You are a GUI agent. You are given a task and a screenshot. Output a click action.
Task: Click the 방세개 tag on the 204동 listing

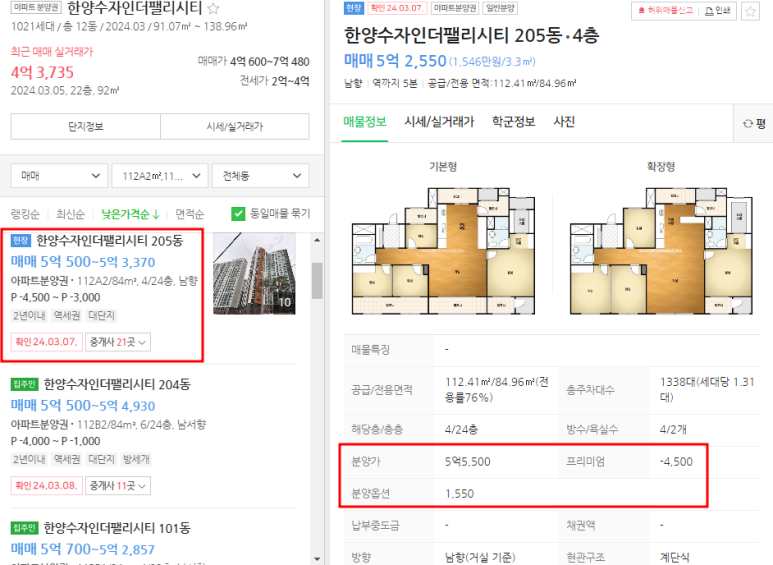136,459
